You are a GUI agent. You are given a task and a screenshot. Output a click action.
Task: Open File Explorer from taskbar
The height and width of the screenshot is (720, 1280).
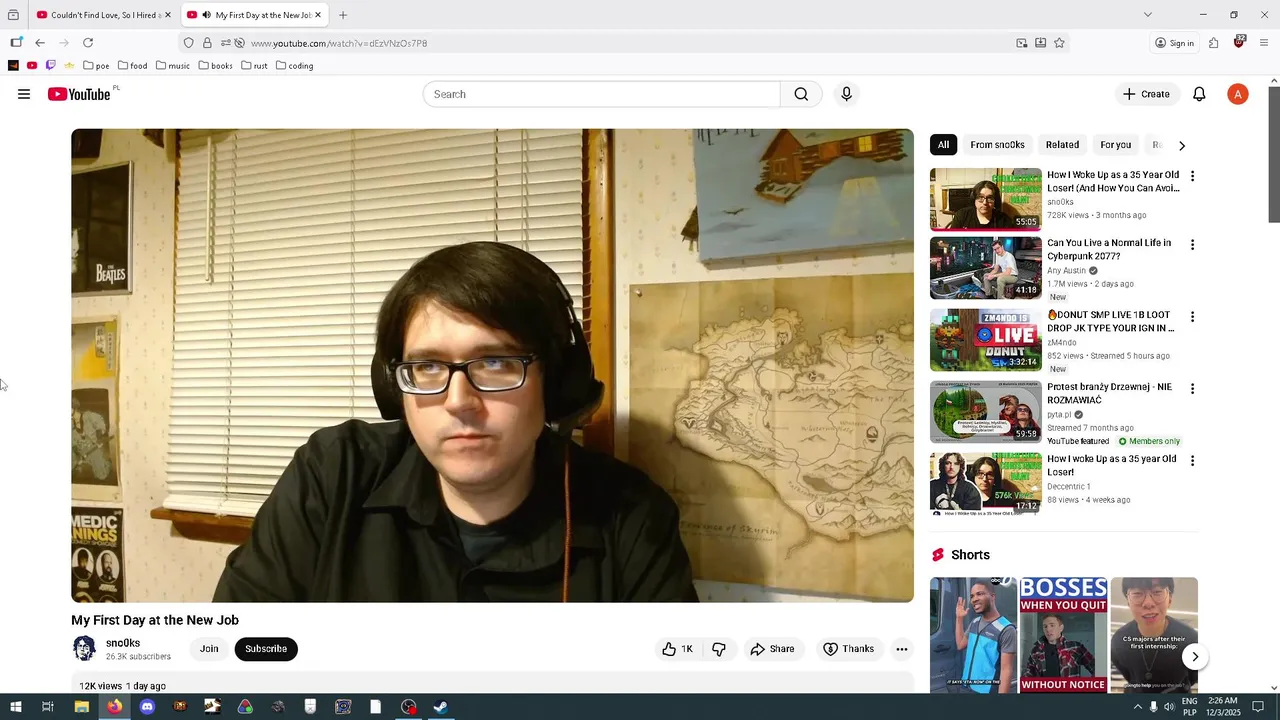[82, 707]
